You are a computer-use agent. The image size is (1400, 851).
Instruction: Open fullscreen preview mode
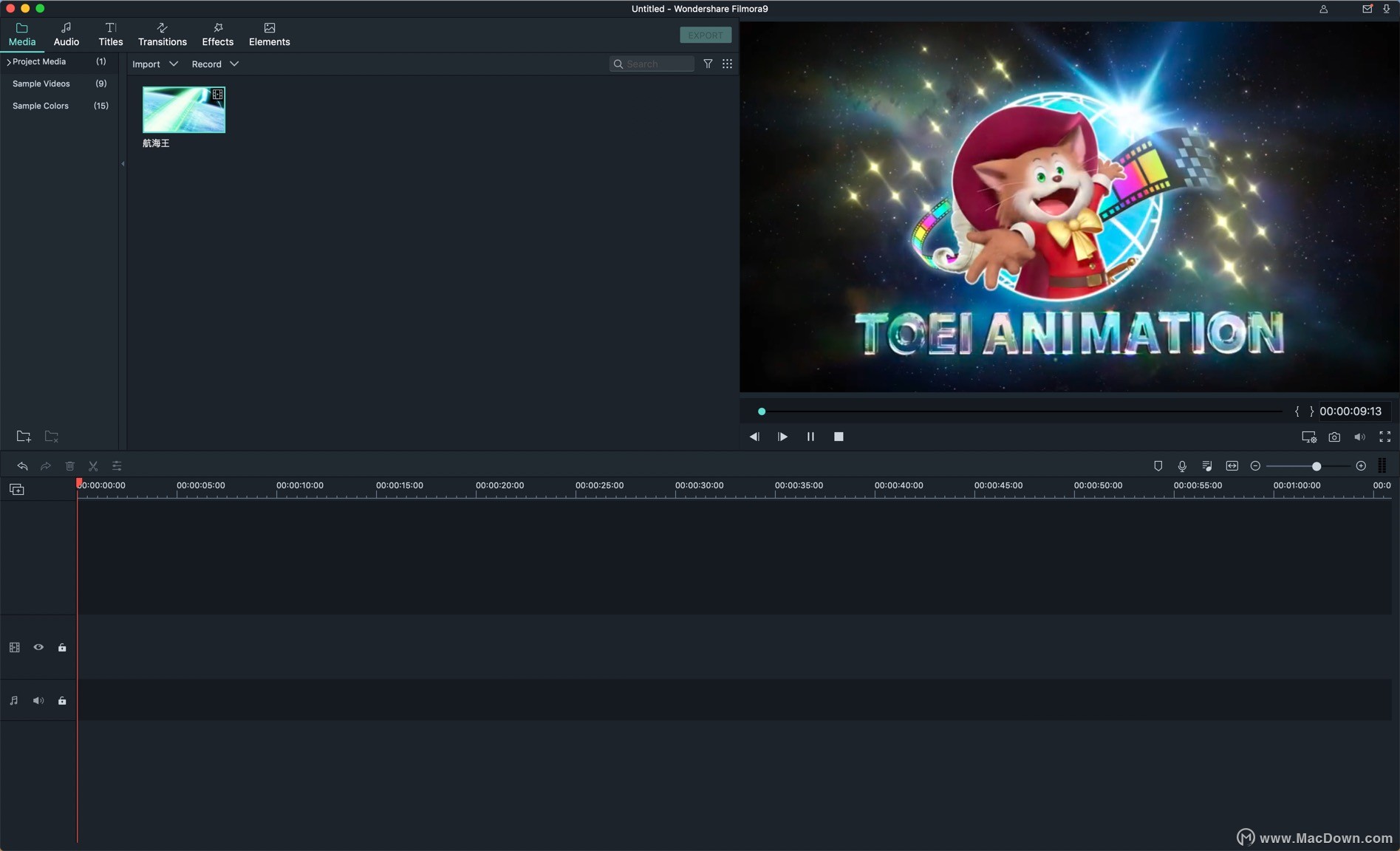point(1384,437)
